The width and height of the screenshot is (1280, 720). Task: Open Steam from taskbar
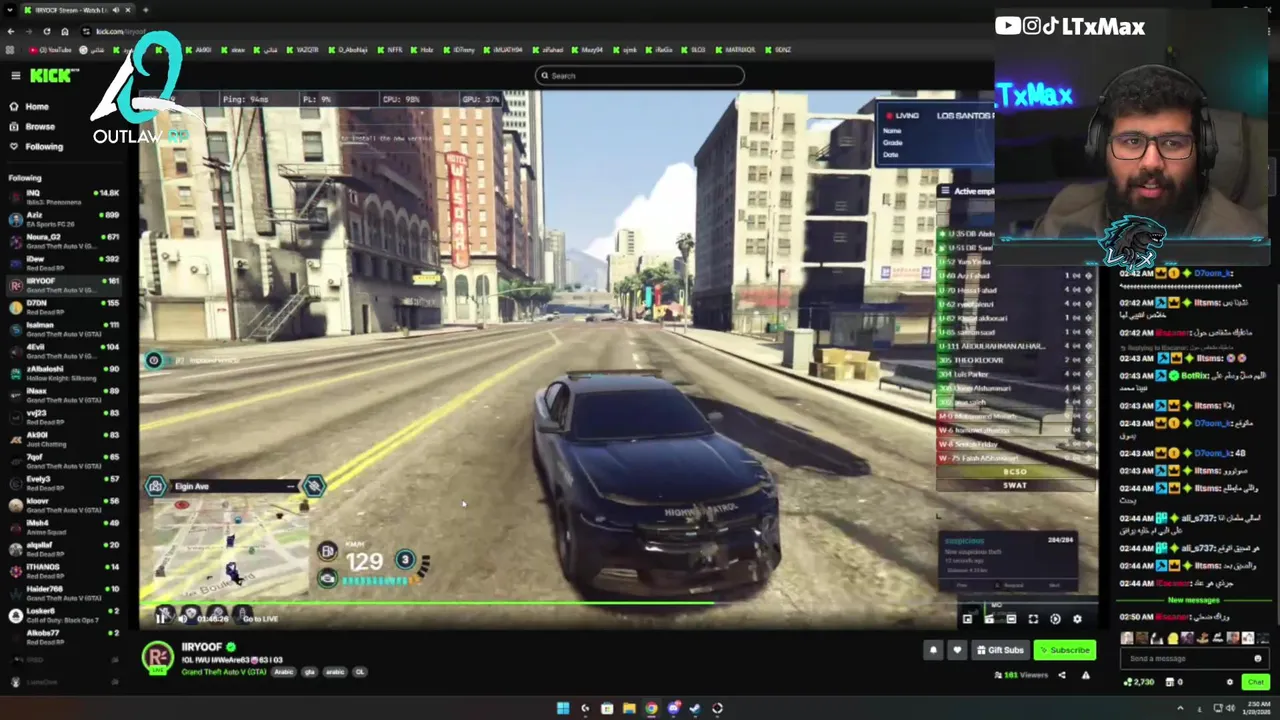[x=695, y=708]
